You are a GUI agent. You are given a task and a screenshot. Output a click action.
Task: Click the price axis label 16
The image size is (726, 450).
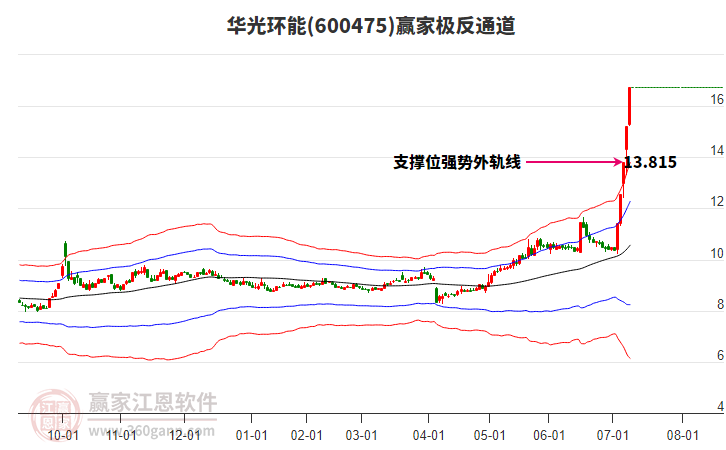click(x=717, y=99)
